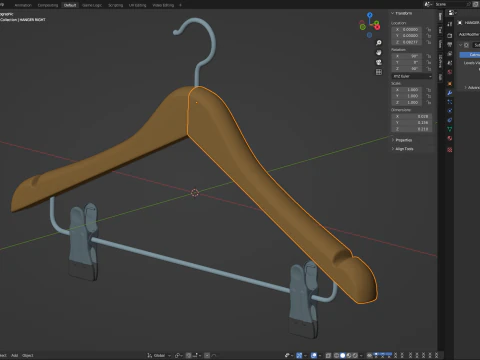Viewport: 480px width, 360px height.
Task: Open the Render properties tab
Action: click(450, 35)
